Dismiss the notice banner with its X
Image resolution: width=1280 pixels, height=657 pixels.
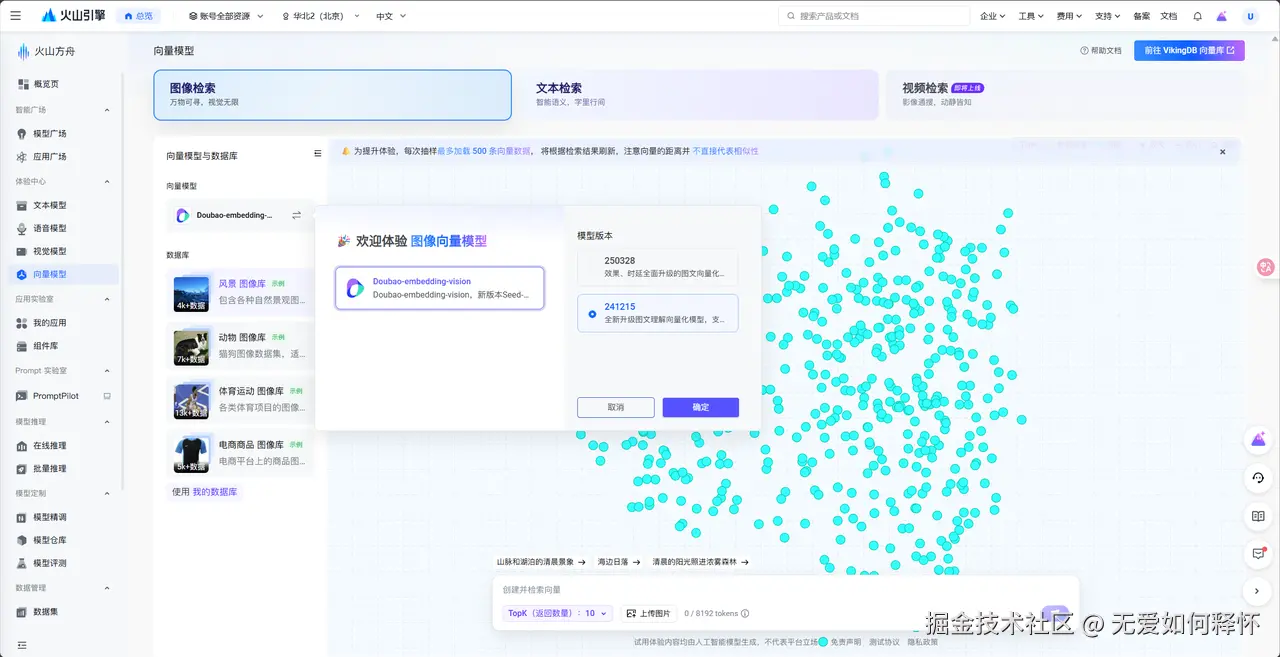(x=1222, y=152)
